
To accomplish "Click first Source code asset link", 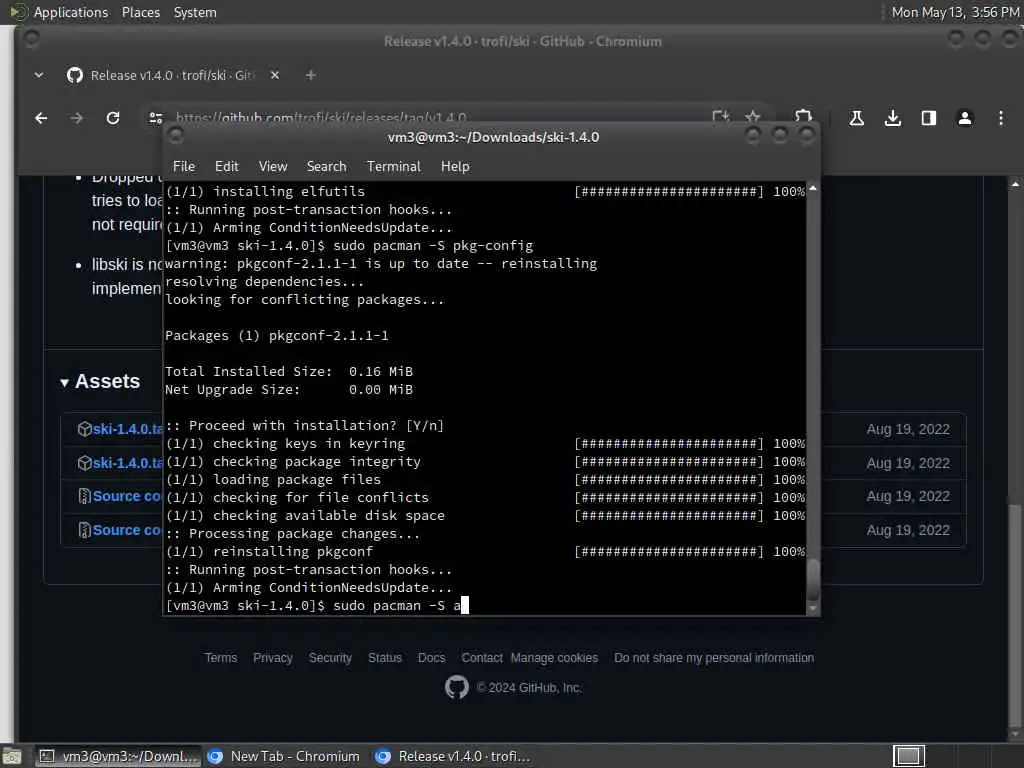I will pyautogui.click(x=127, y=496).
